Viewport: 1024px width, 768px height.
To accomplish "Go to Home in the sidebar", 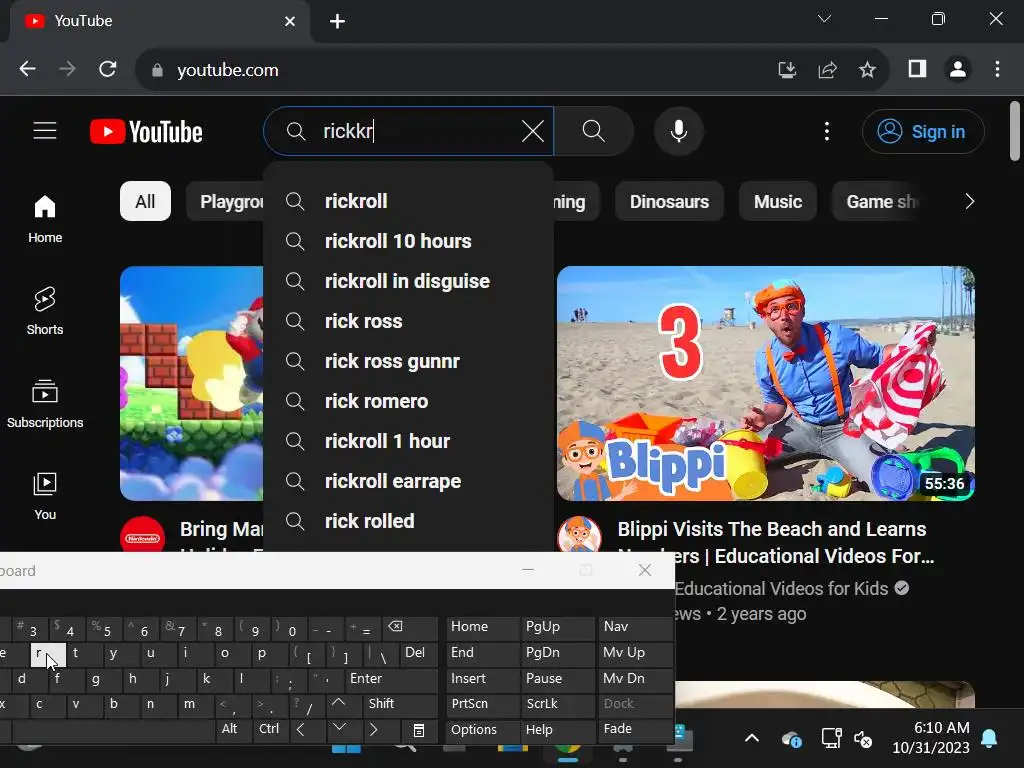I will [45, 219].
